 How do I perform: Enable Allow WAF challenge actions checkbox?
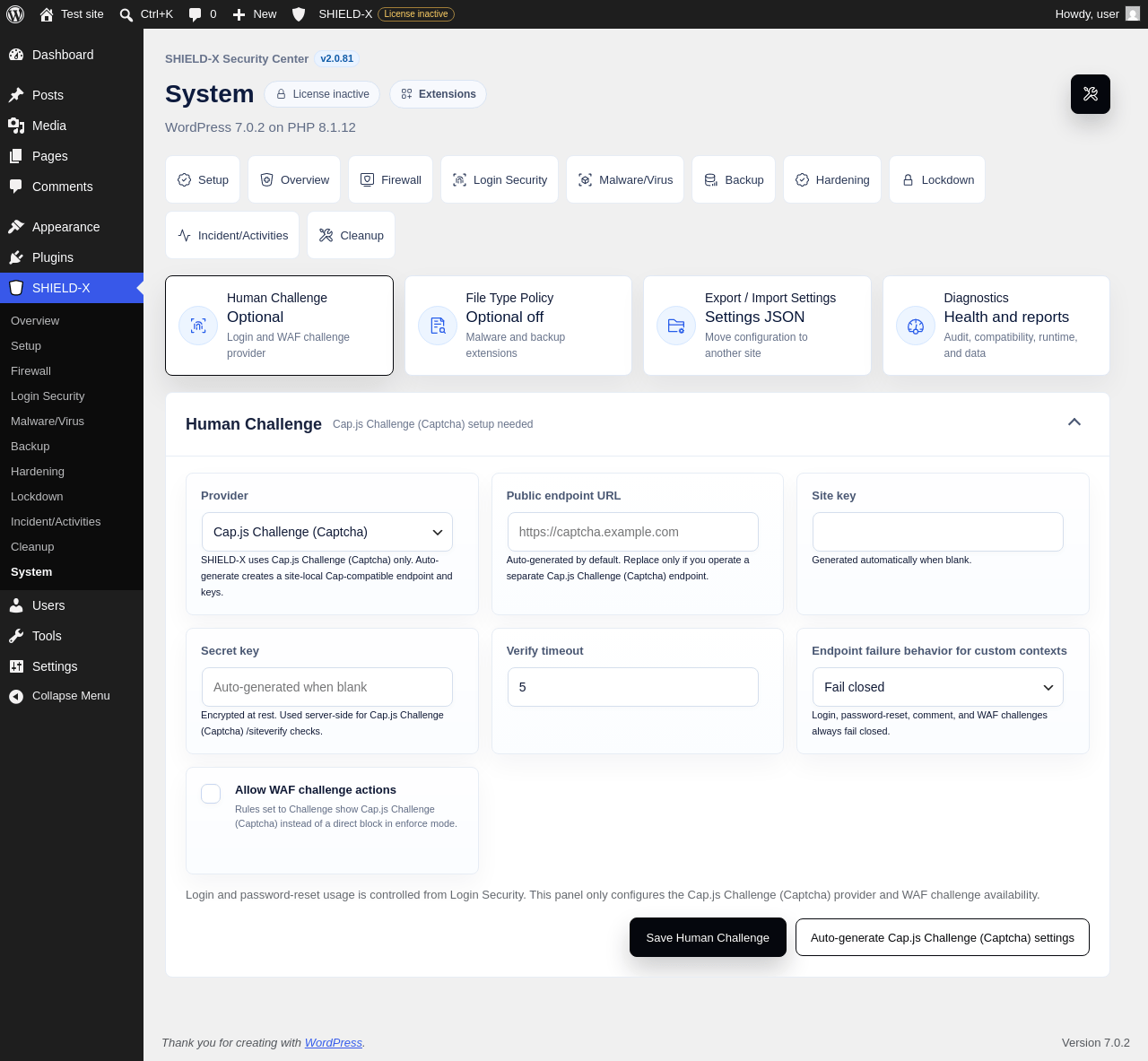pyautogui.click(x=211, y=794)
